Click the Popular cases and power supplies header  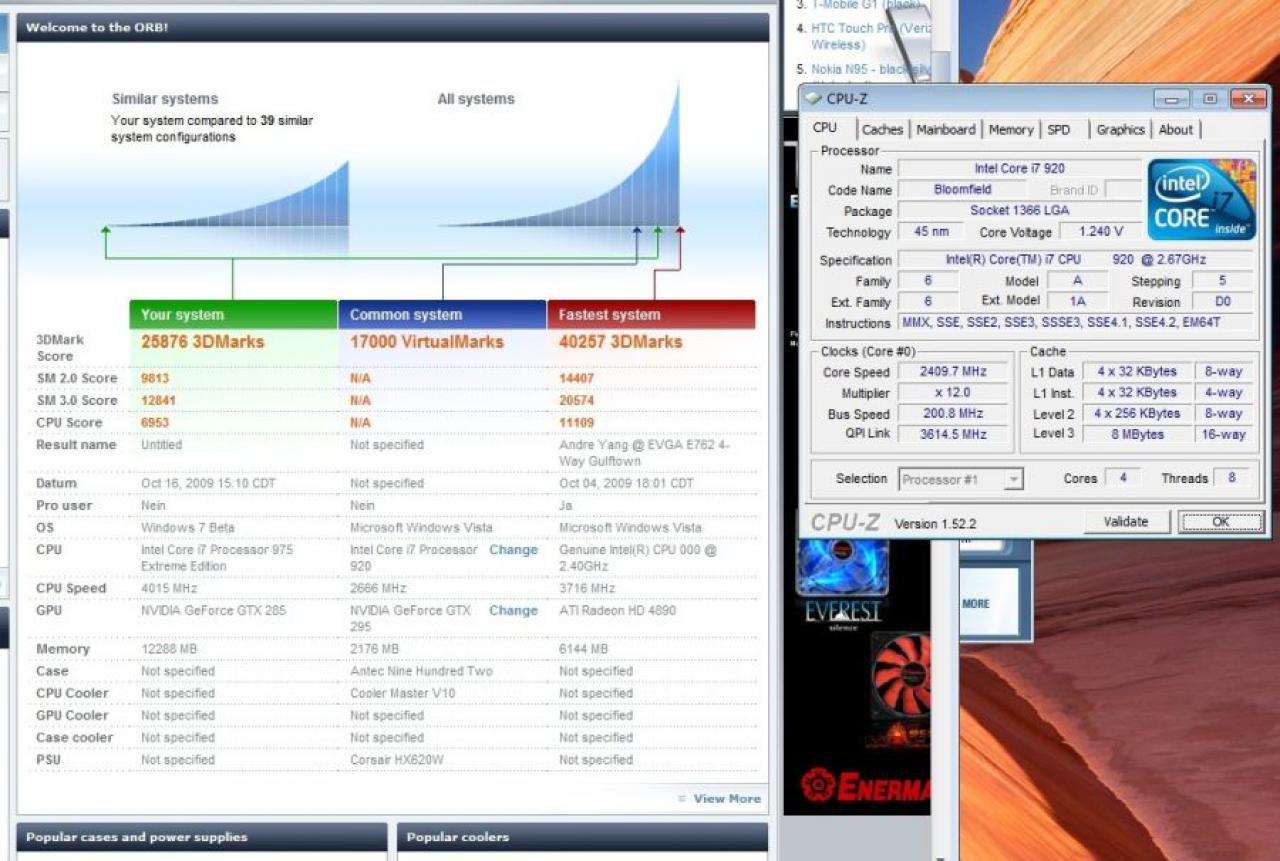(x=202, y=837)
